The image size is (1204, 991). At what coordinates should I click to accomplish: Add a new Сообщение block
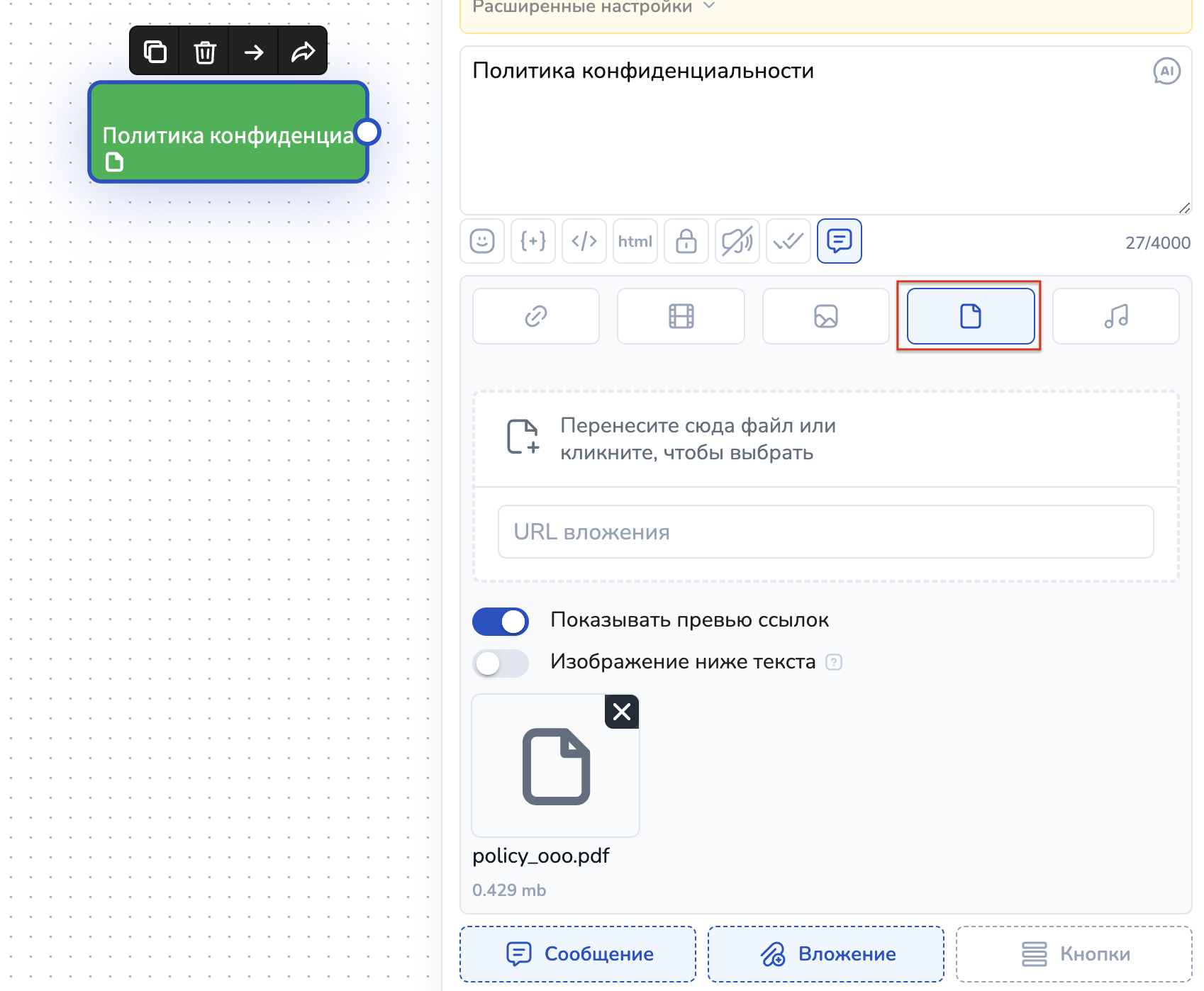tap(578, 954)
